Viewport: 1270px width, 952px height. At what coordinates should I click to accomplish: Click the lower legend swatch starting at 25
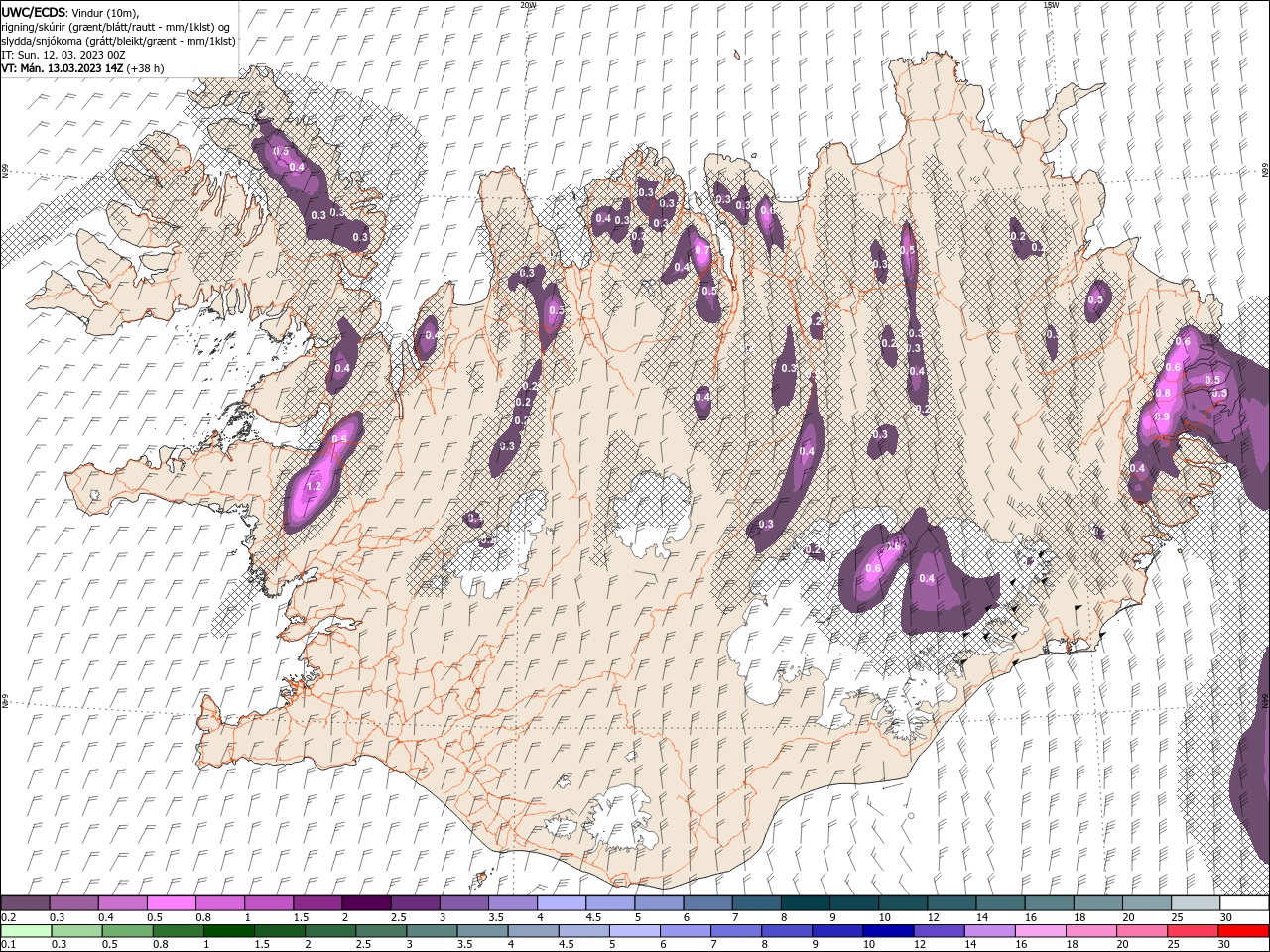point(1191,931)
